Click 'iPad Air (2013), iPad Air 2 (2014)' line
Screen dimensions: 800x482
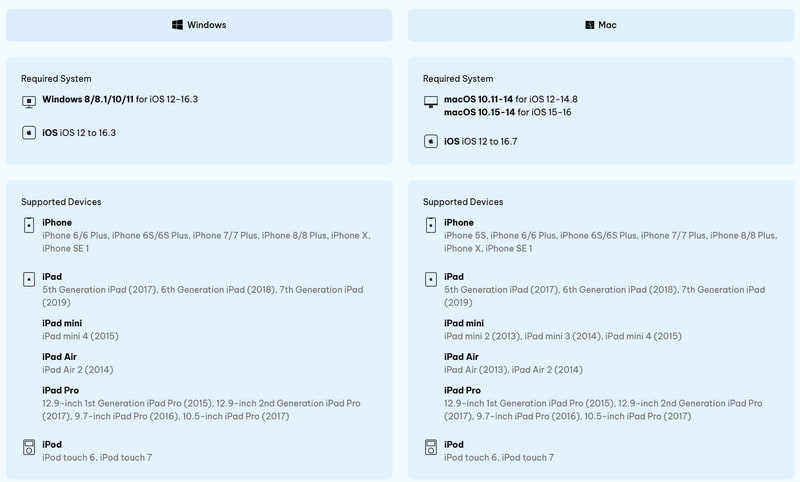click(513, 370)
